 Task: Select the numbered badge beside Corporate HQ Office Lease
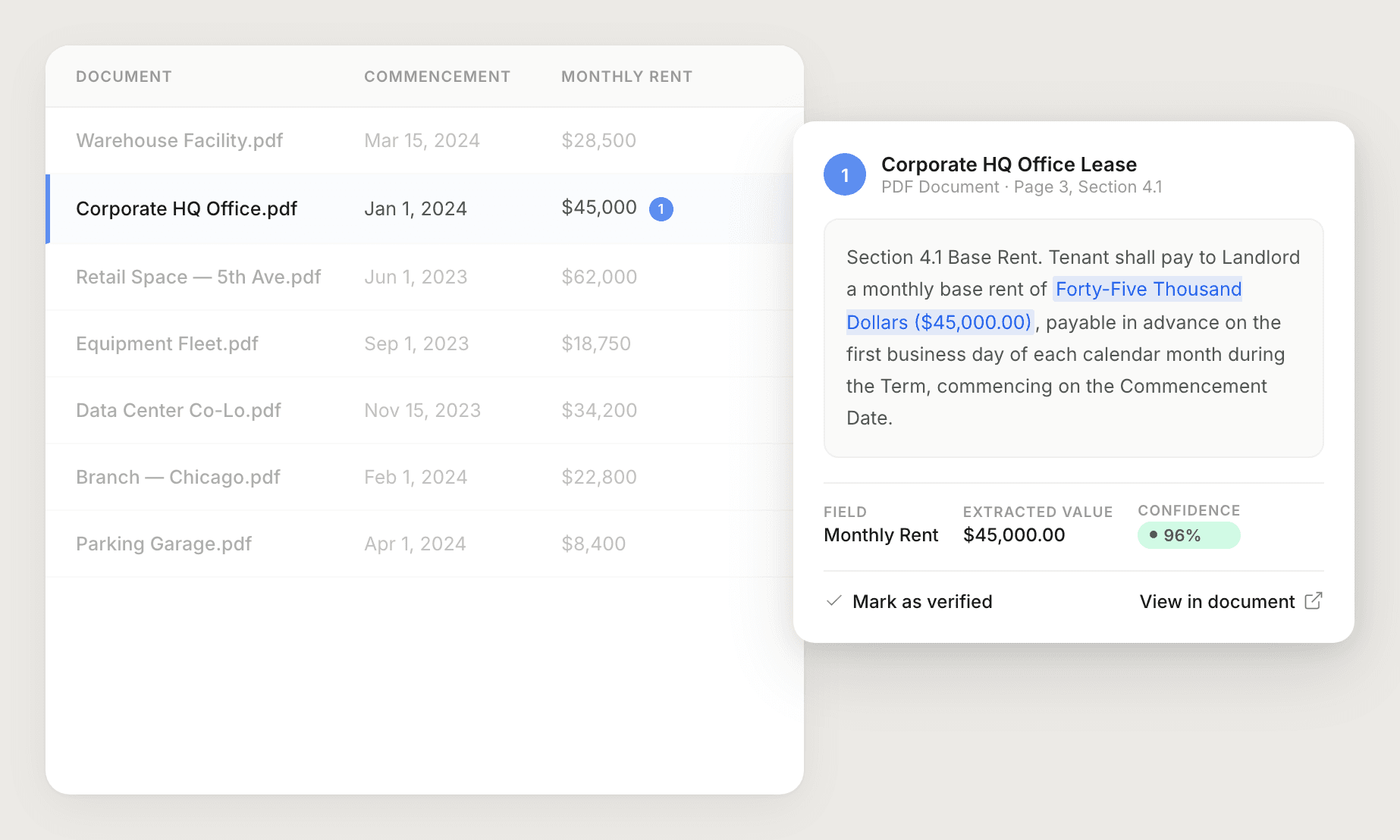coord(844,174)
